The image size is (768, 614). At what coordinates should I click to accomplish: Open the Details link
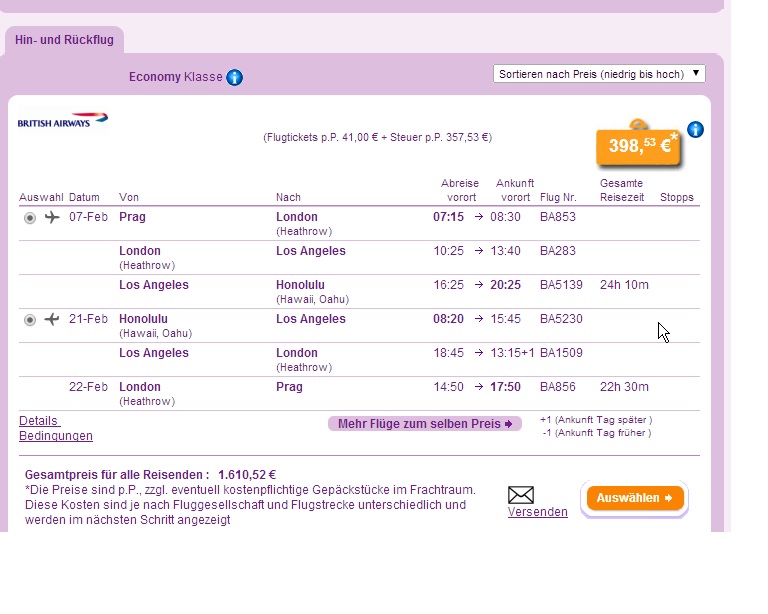pyautogui.click(x=39, y=421)
